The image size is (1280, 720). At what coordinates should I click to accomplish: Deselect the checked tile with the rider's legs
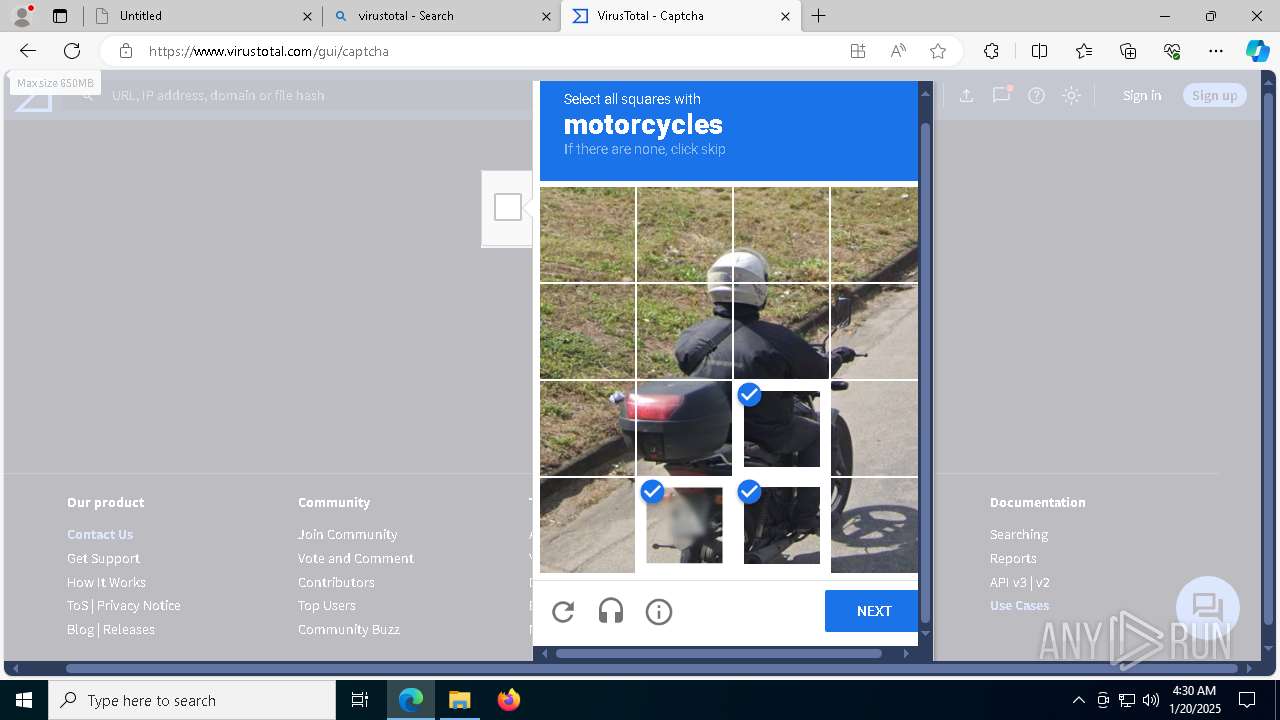pos(782,428)
